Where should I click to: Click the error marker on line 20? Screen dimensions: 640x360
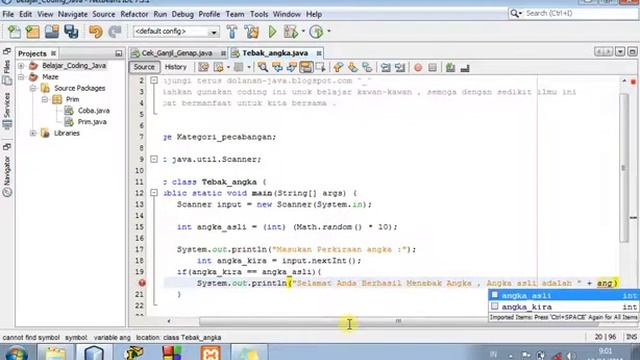[142, 282]
